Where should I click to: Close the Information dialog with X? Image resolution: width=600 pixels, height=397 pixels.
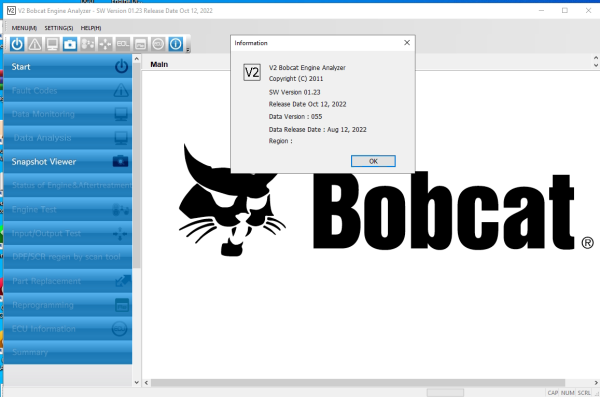[407, 42]
